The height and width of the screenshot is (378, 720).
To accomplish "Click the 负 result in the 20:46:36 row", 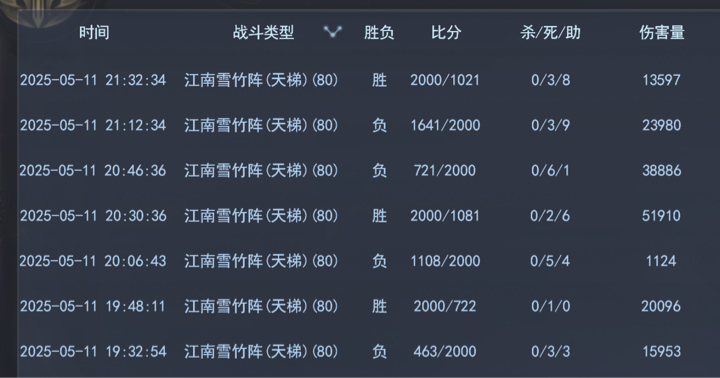I will tap(379, 170).
